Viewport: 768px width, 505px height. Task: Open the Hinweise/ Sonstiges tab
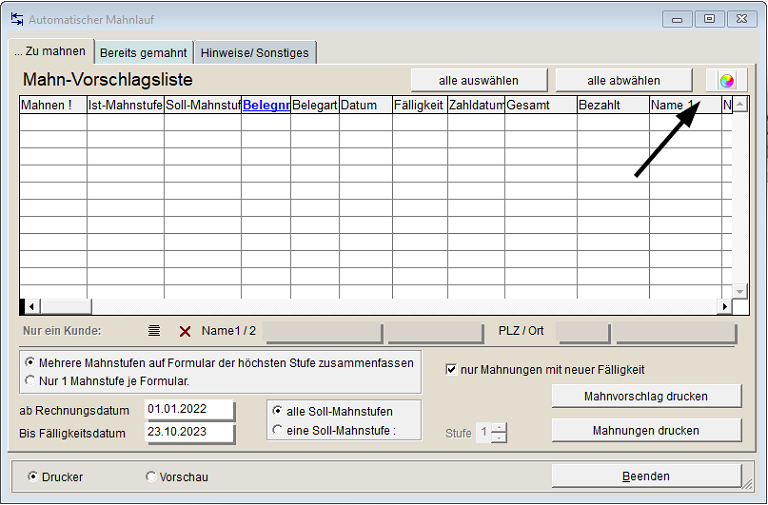(x=255, y=53)
